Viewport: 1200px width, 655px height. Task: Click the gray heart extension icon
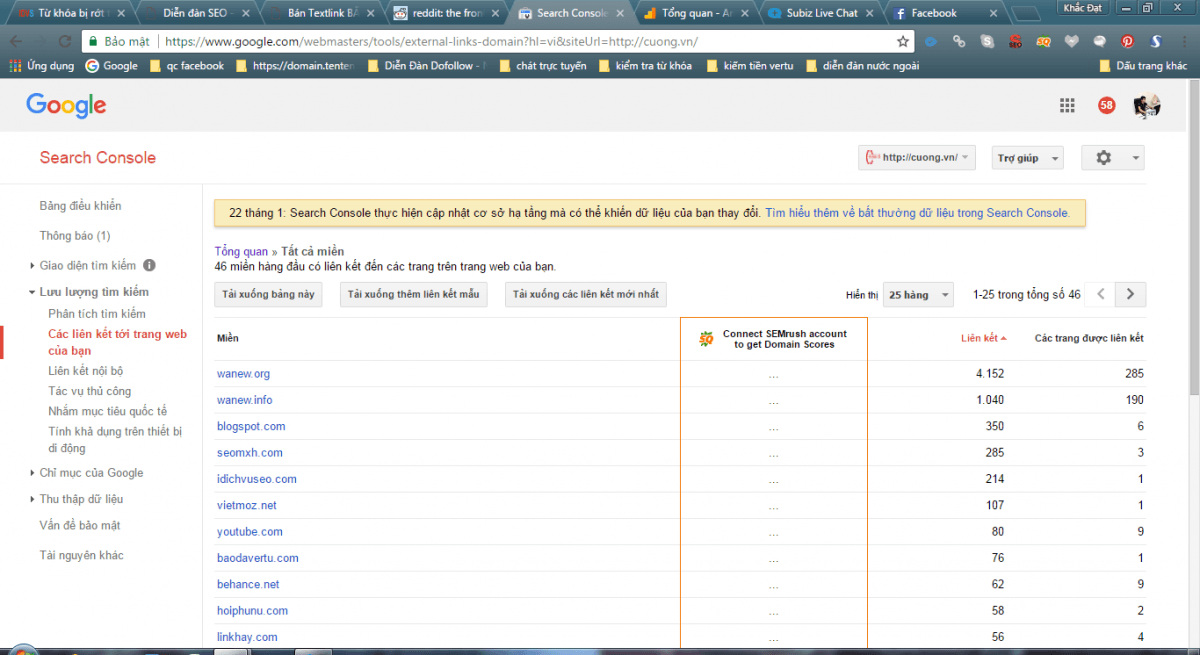point(1072,42)
